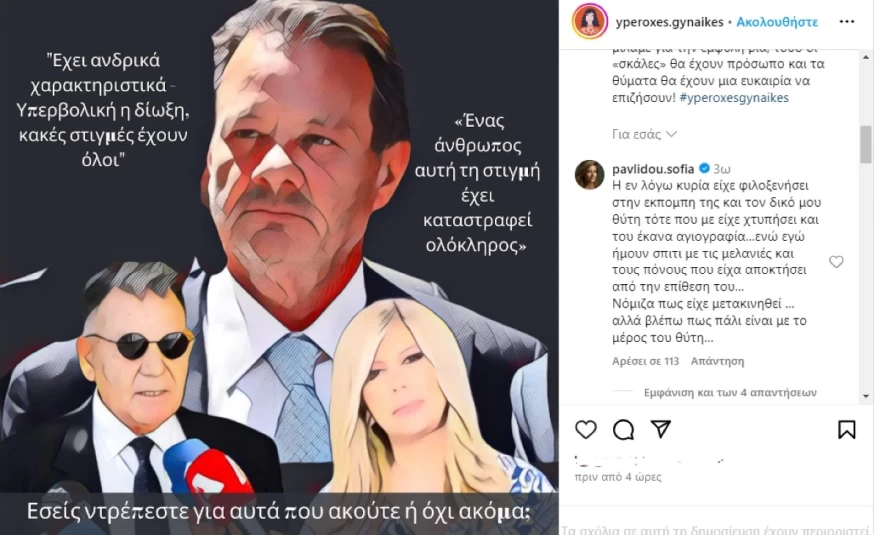880x535 pixels.
Task: Open the comment bubble icon
Action: (624, 429)
